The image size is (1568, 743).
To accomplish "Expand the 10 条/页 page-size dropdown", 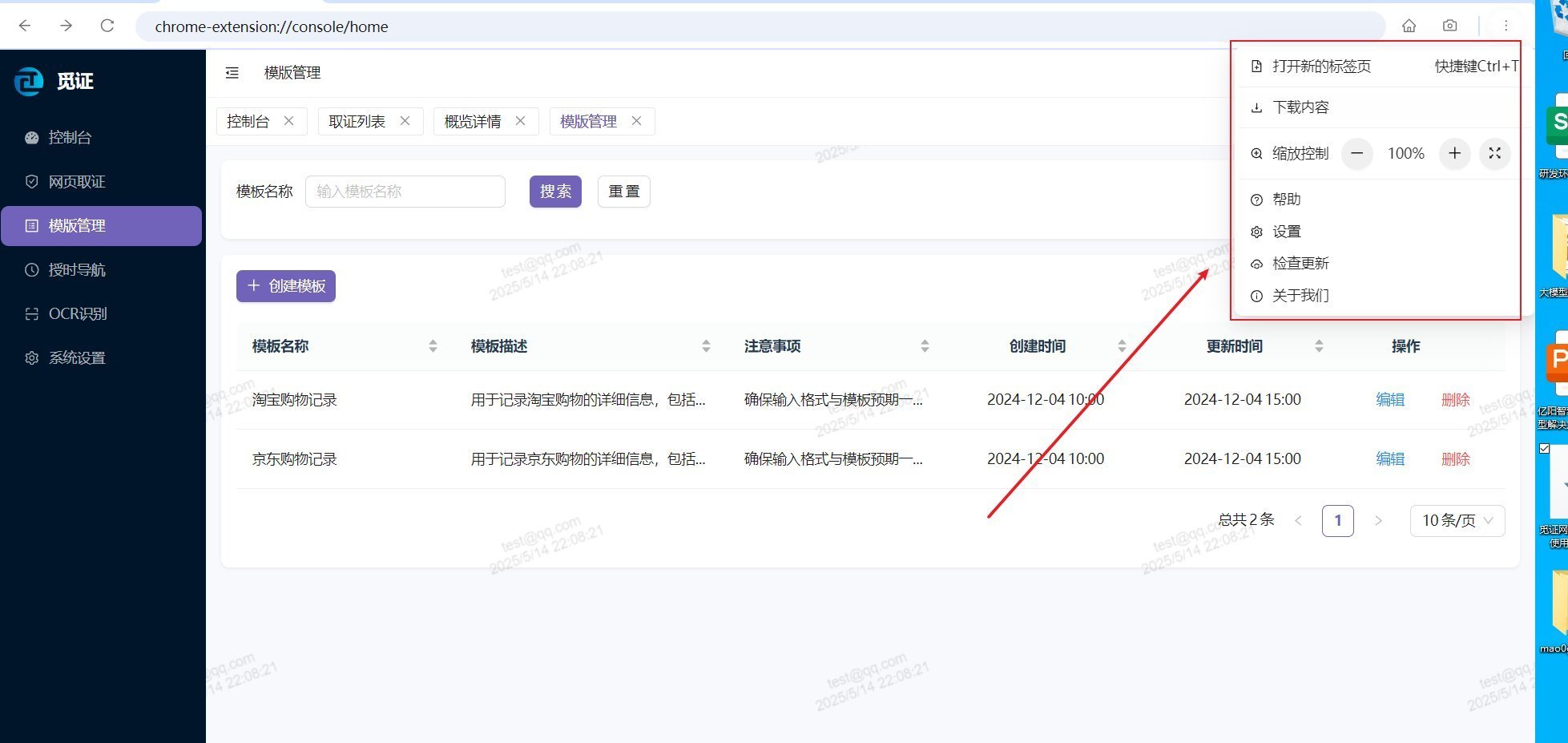I will (x=1457, y=520).
